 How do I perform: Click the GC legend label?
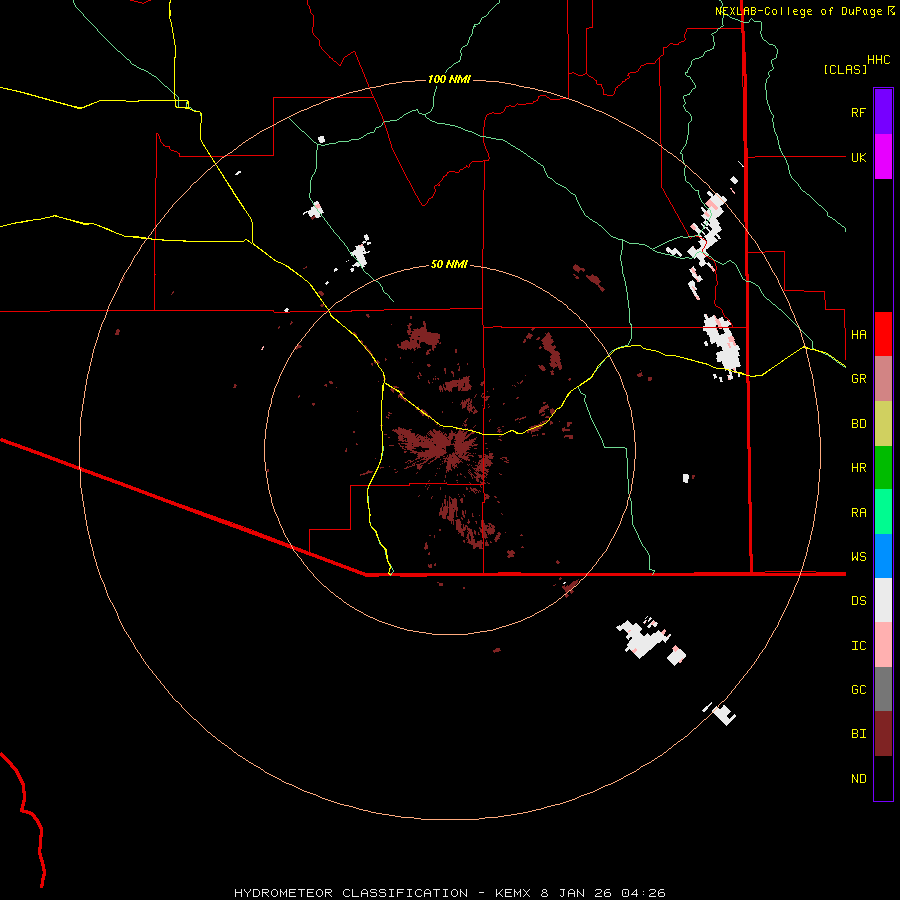[x=858, y=689]
